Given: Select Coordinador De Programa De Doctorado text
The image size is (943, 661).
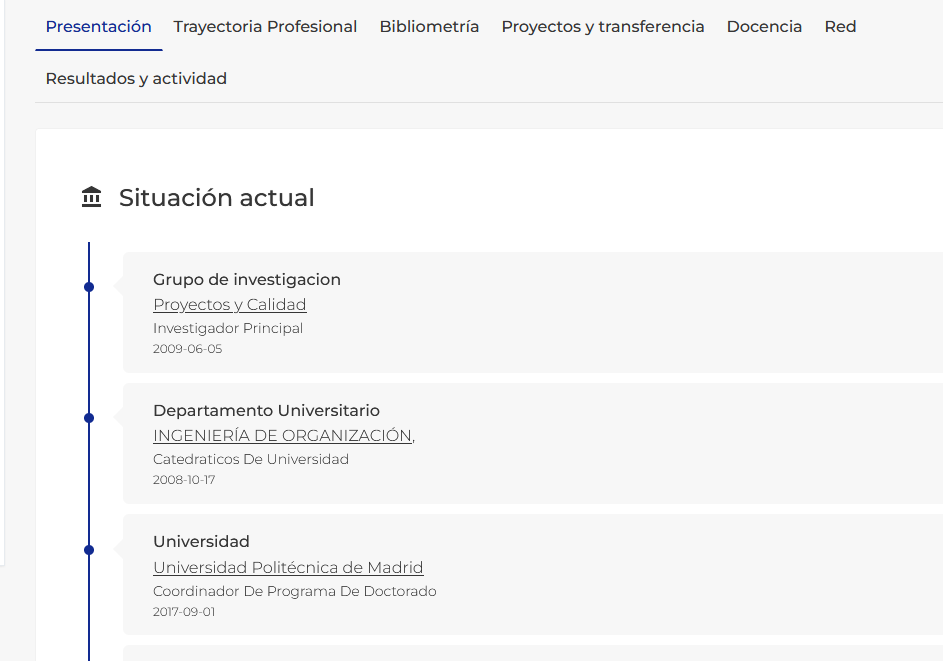Looking at the screenshot, I should coord(295,591).
